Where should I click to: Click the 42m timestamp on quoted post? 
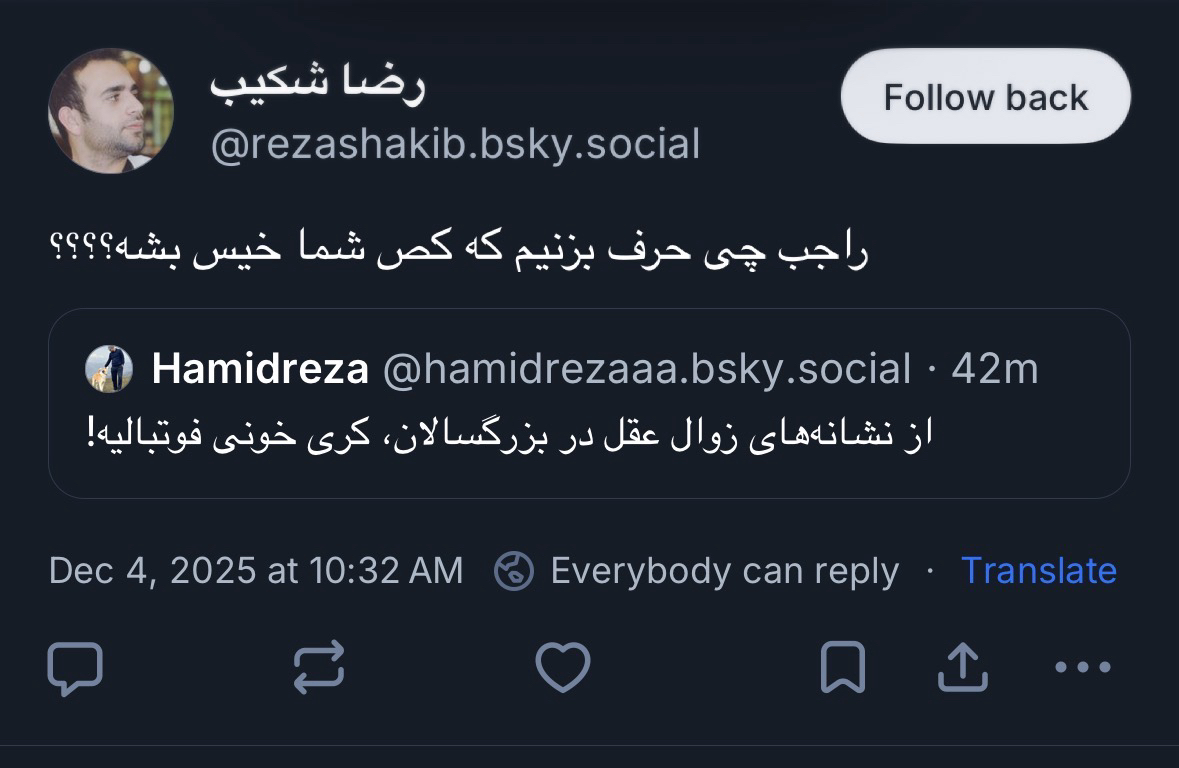pyautogui.click(x=995, y=370)
